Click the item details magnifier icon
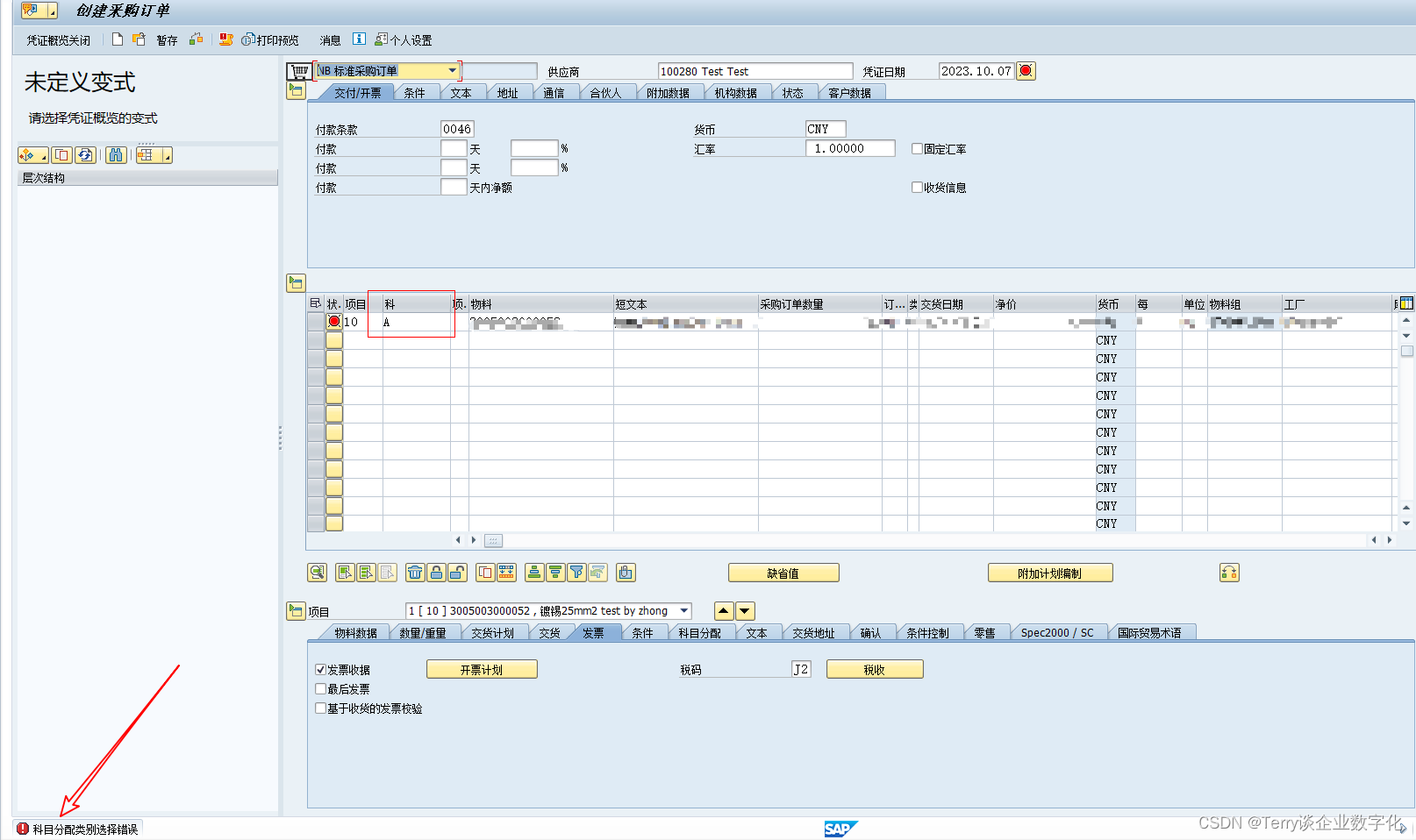This screenshot has height=840, width=1416. coord(317,573)
